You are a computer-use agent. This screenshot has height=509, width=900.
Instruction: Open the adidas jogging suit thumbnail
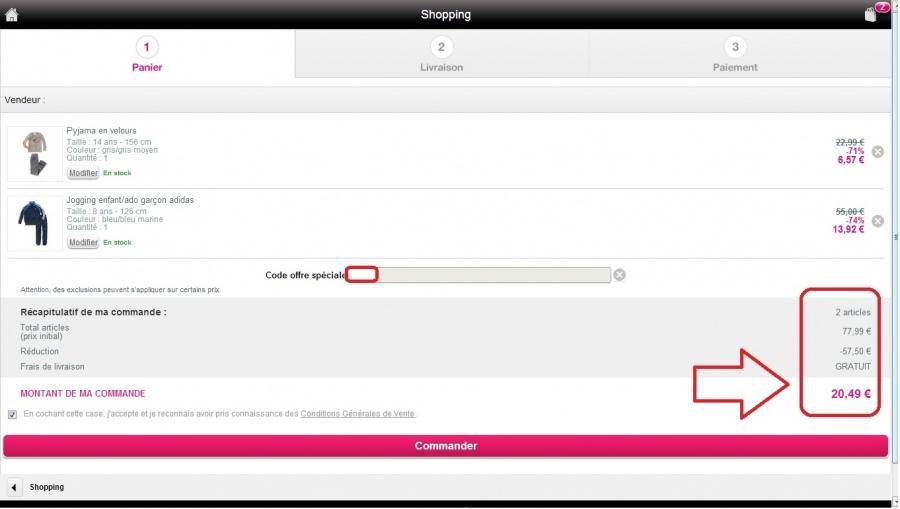[x=35, y=223]
